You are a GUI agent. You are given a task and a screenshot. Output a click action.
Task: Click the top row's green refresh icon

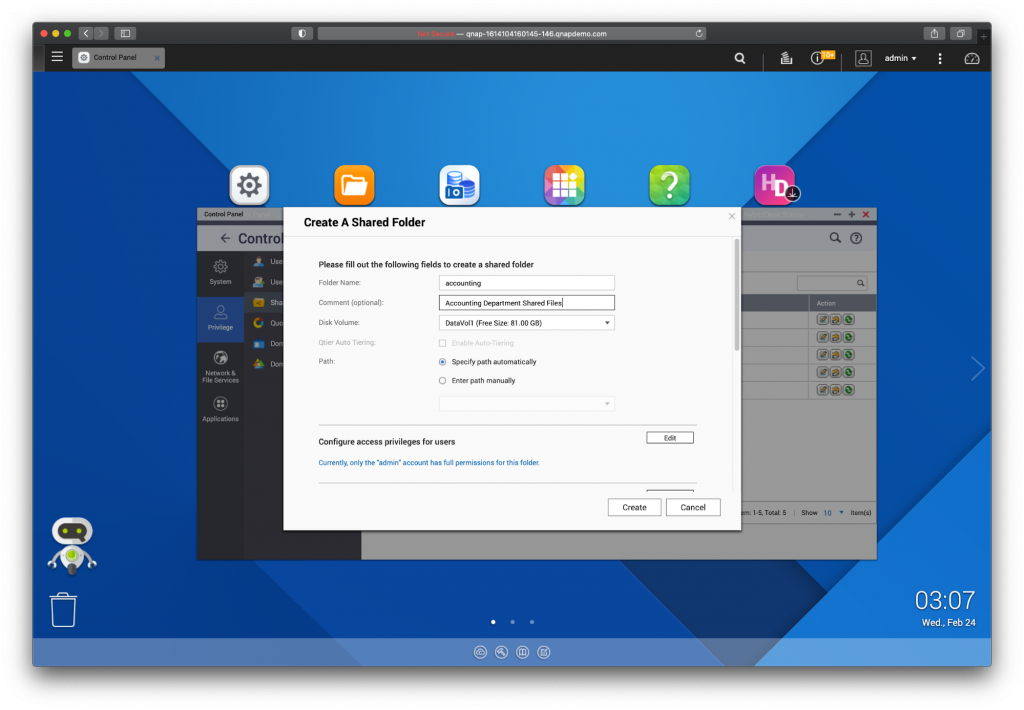point(848,319)
